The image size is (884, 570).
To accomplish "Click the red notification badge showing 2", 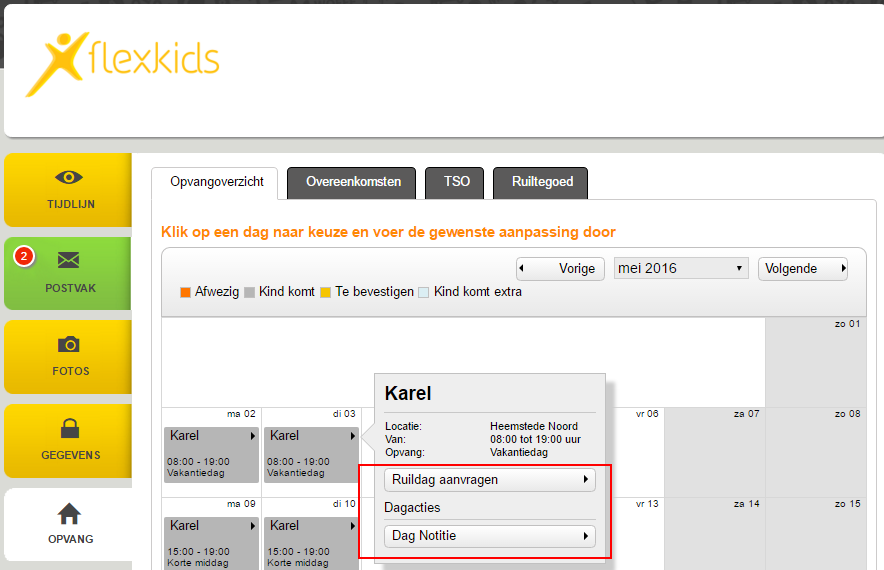I will pos(24,257).
